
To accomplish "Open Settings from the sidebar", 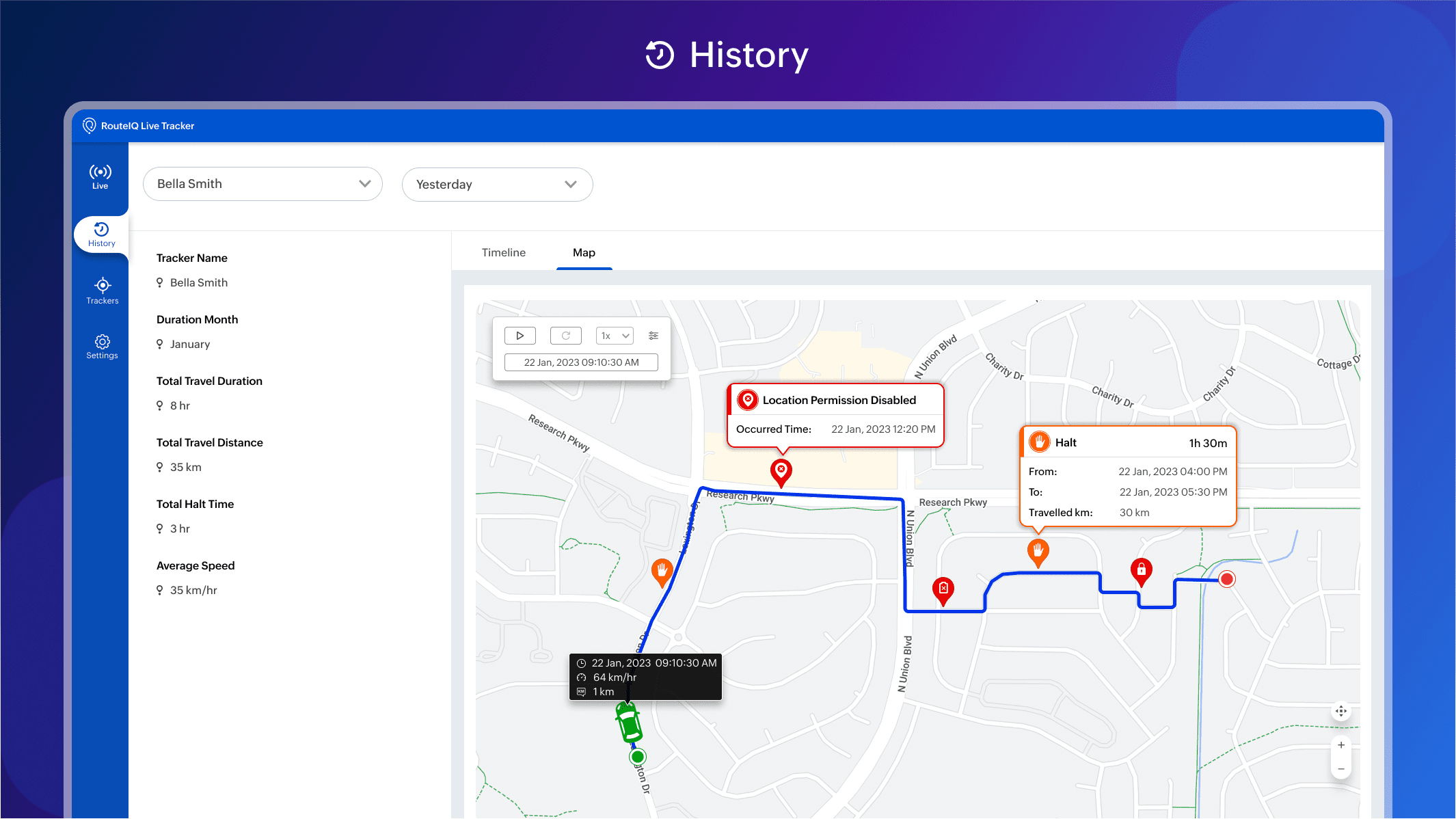I will [x=102, y=347].
